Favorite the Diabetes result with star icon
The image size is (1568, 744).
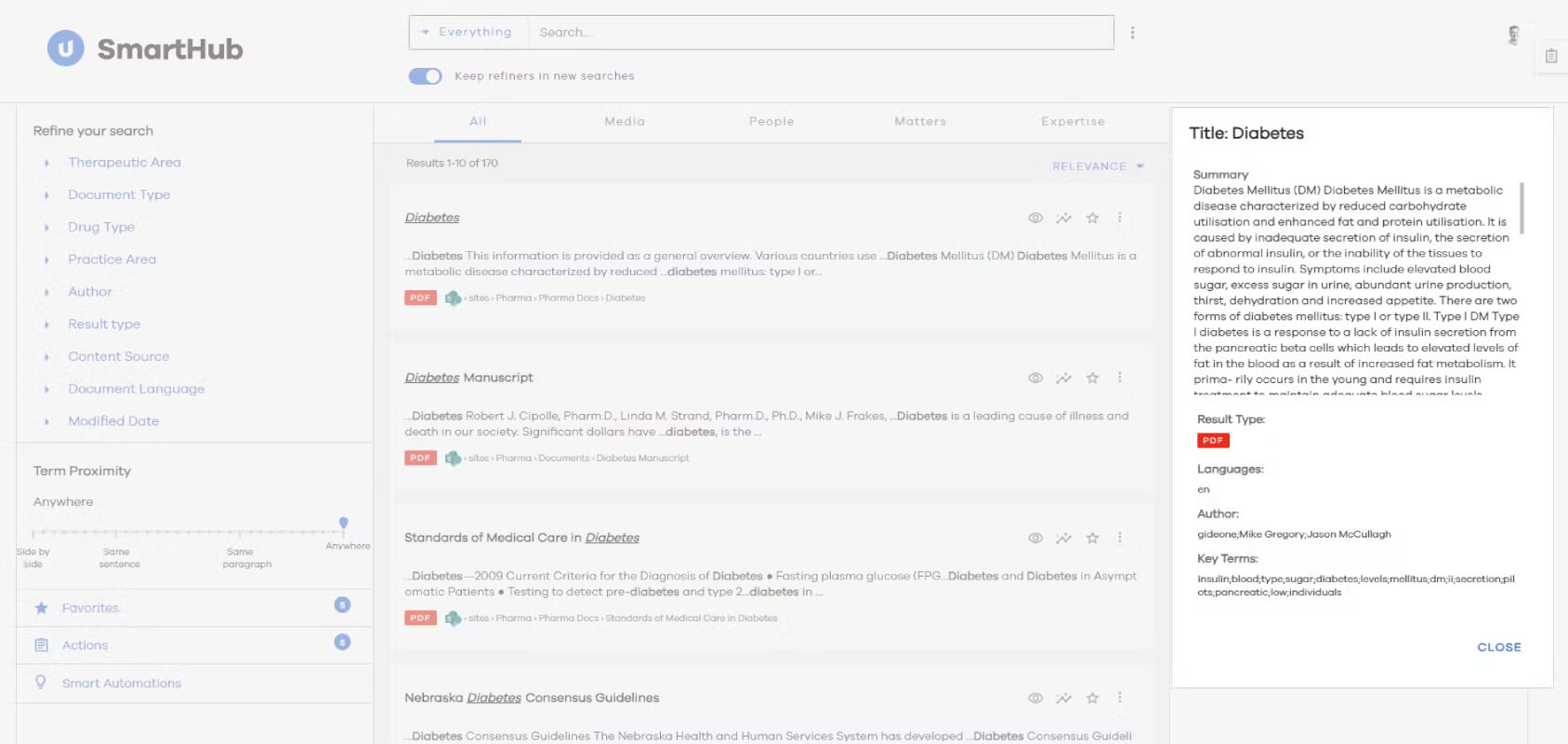point(1093,218)
